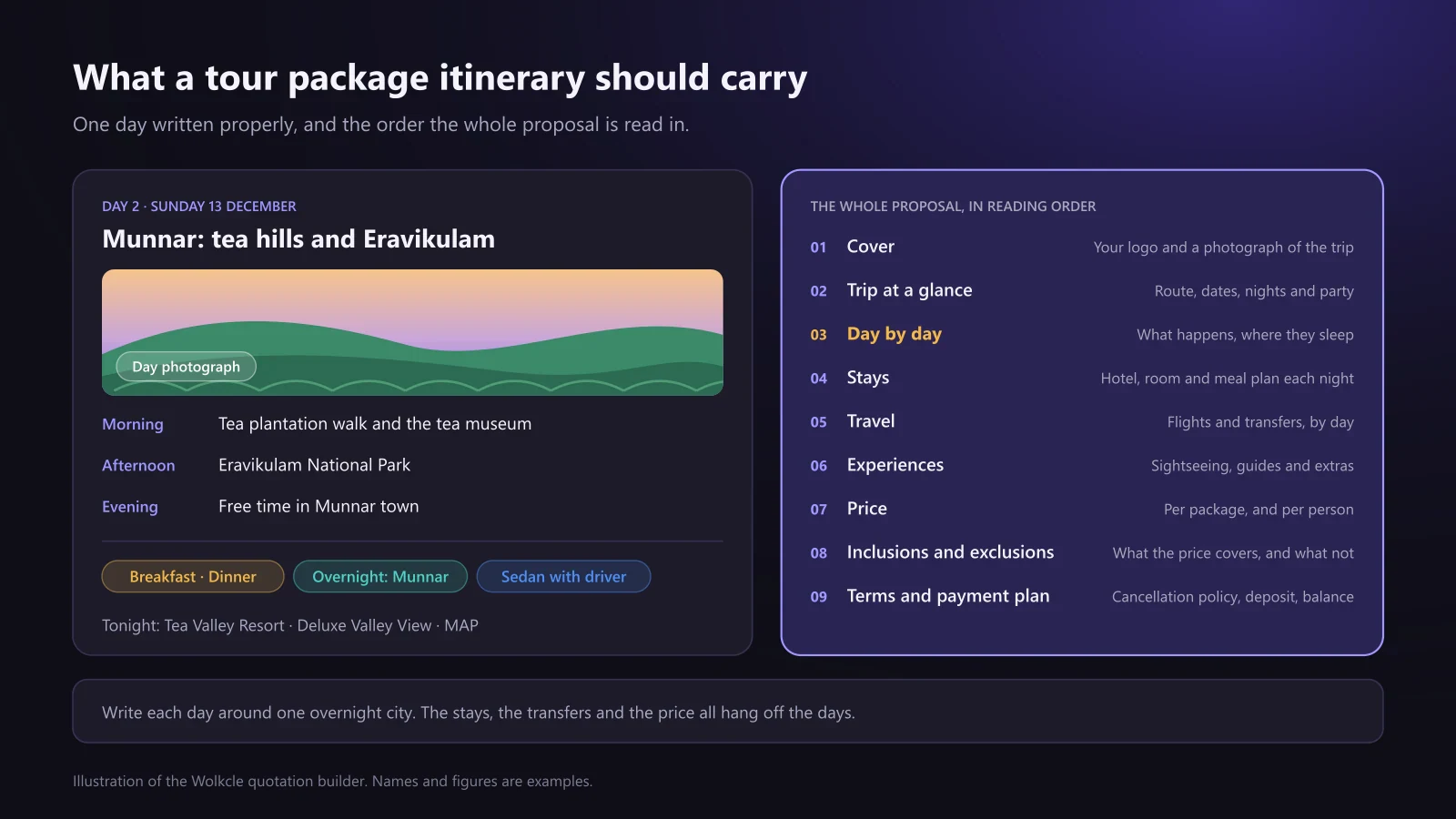Click the 'Munnar: tea hills and Eravikulam' heading
Image resolution: width=1456 pixels, height=819 pixels.
tap(298, 239)
